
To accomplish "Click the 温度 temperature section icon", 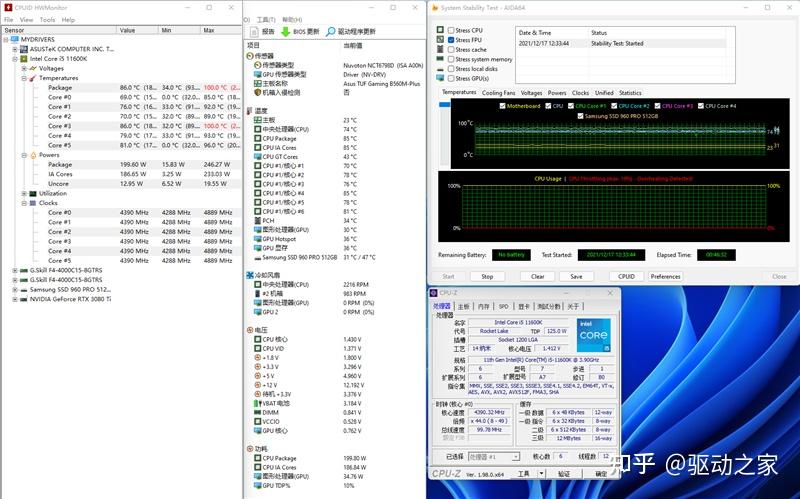I will (x=250, y=111).
